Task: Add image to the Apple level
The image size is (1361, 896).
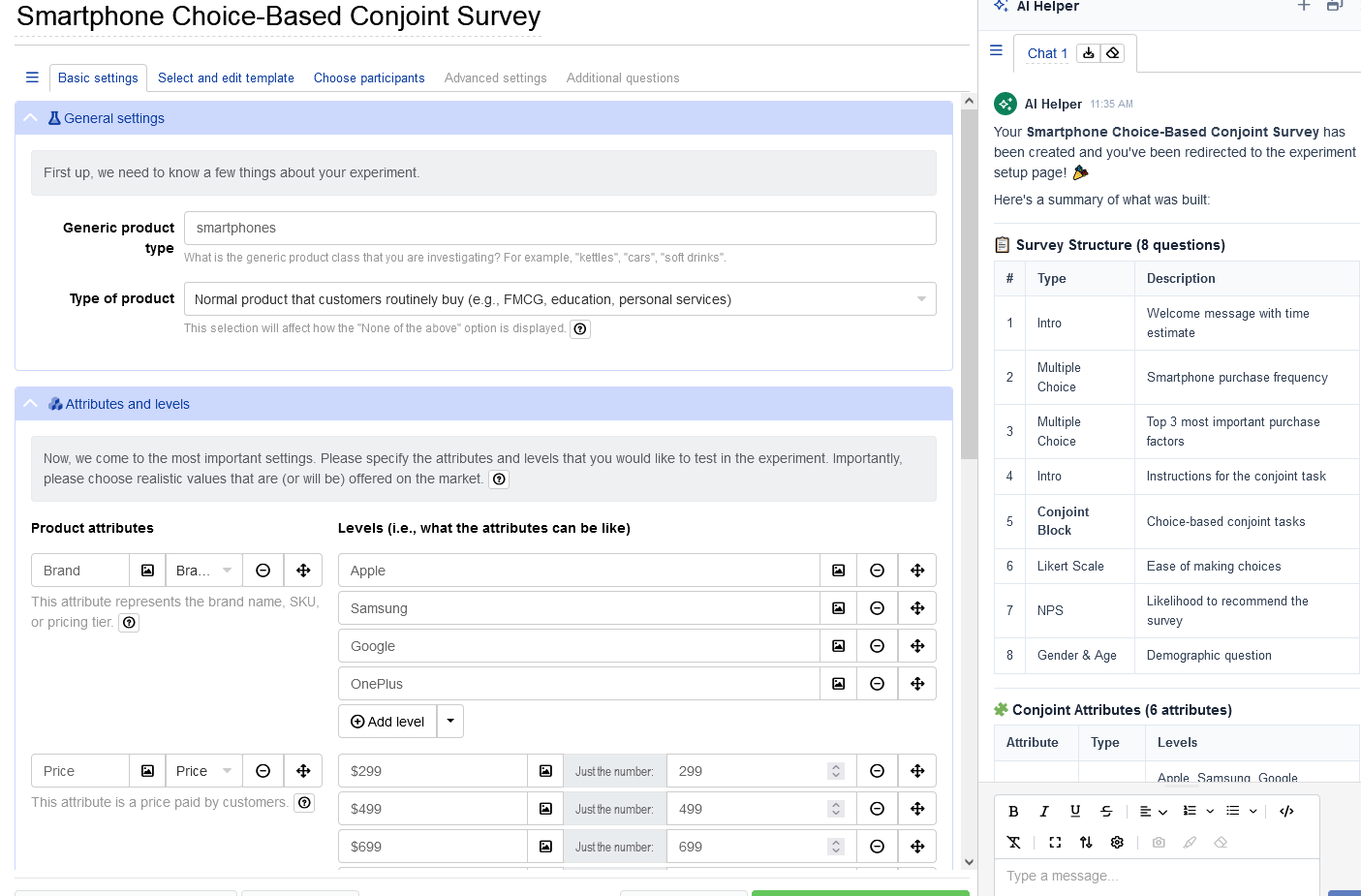Action: [x=839, y=571]
